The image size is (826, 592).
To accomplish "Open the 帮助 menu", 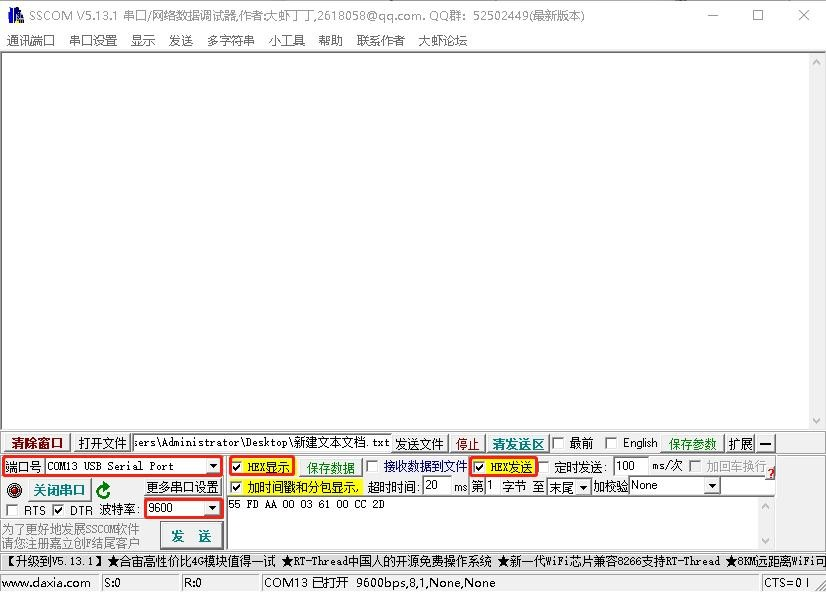I will pyautogui.click(x=330, y=41).
